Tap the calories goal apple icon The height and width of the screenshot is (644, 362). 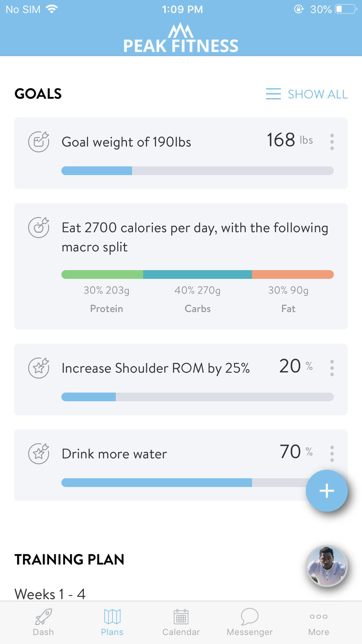click(x=39, y=228)
